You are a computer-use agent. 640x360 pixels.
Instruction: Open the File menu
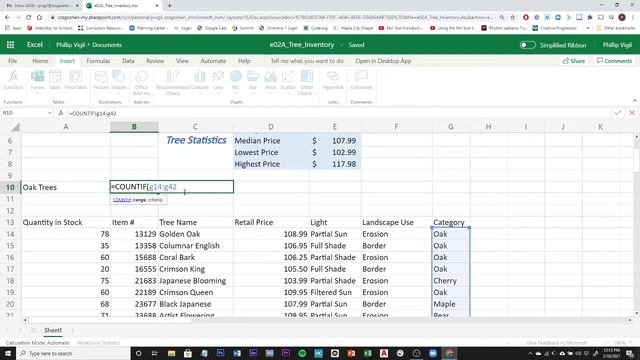[13, 61]
